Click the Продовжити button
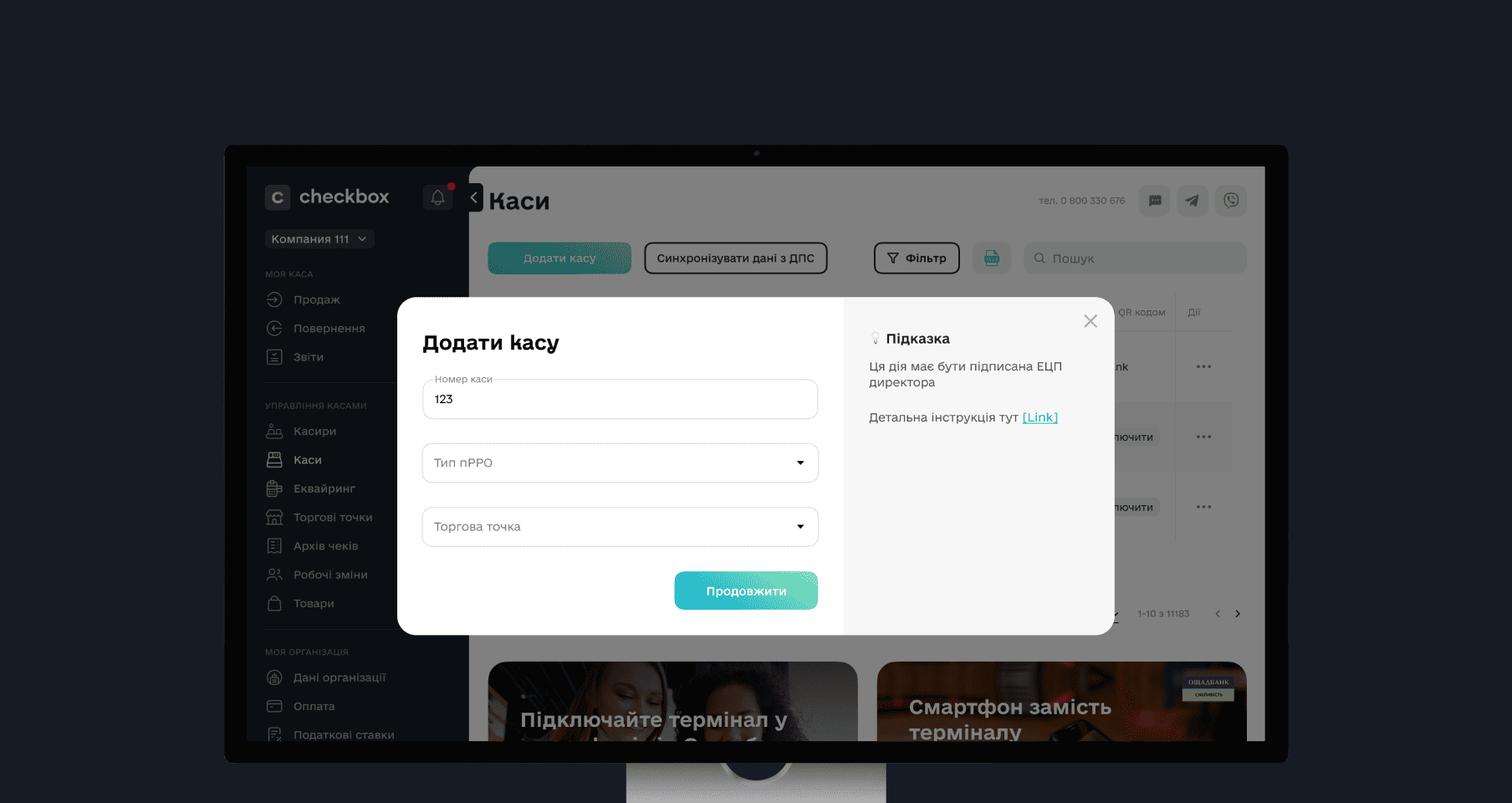 coord(746,591)
